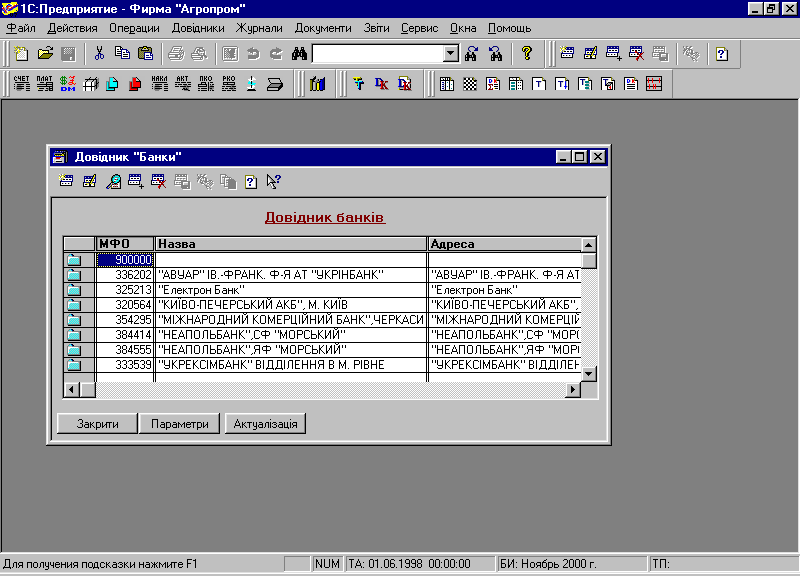This screenshot has width=800, height=576.
Task: Click the СЧЕТ invoice document icon
Action: [21, 84]
